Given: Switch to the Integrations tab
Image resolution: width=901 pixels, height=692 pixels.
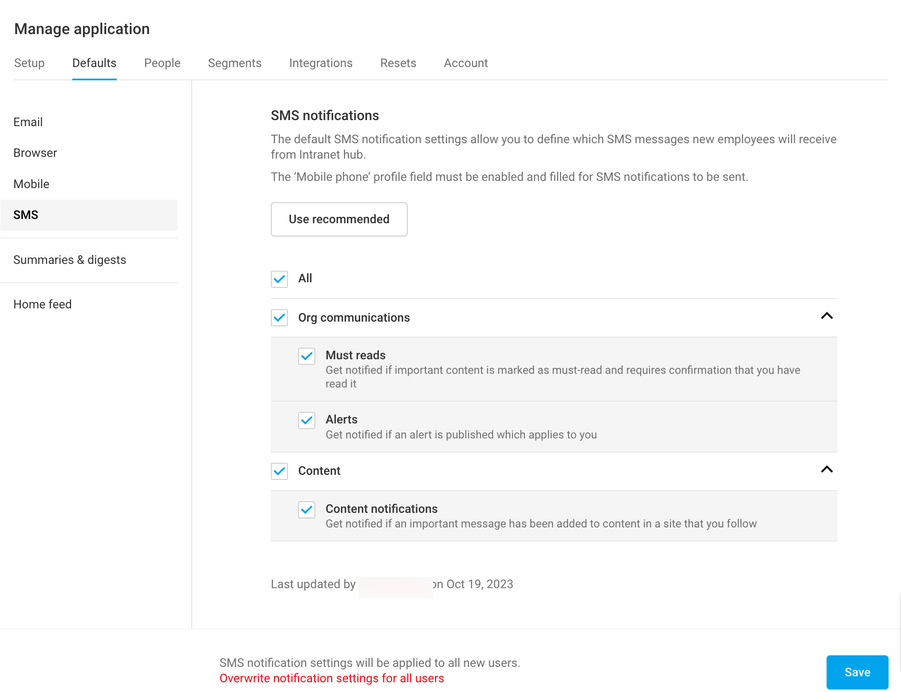Looking at the screenshot, I should 320,63.
